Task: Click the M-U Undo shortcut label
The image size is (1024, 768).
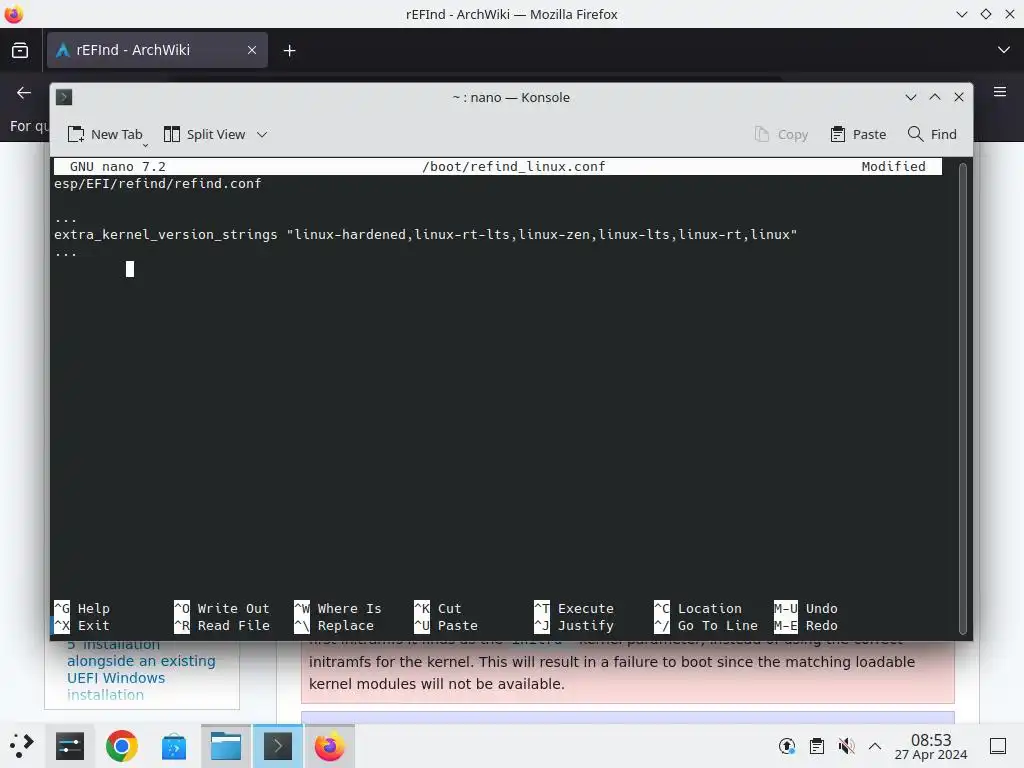Action: (806, 609)
